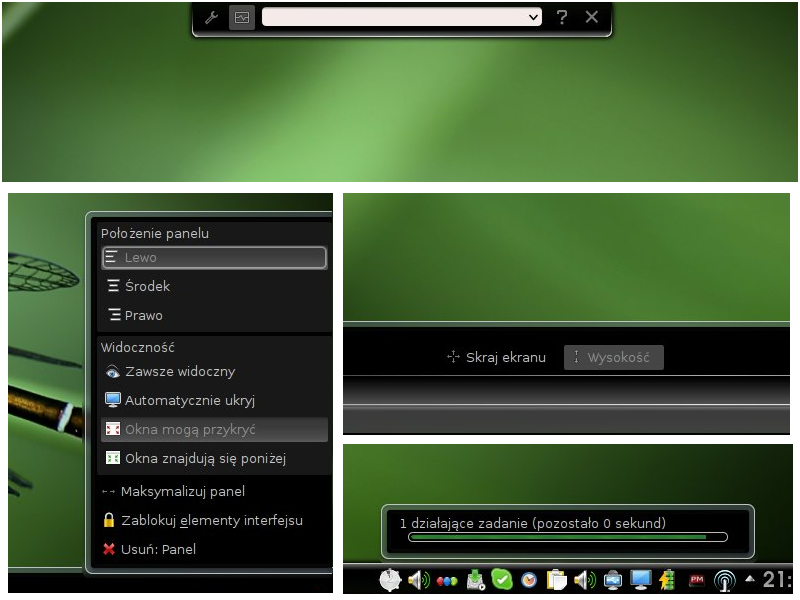Screen dimensions: 800x600
Task: Click the Skraj ekranu button
Action: point(496,357)
